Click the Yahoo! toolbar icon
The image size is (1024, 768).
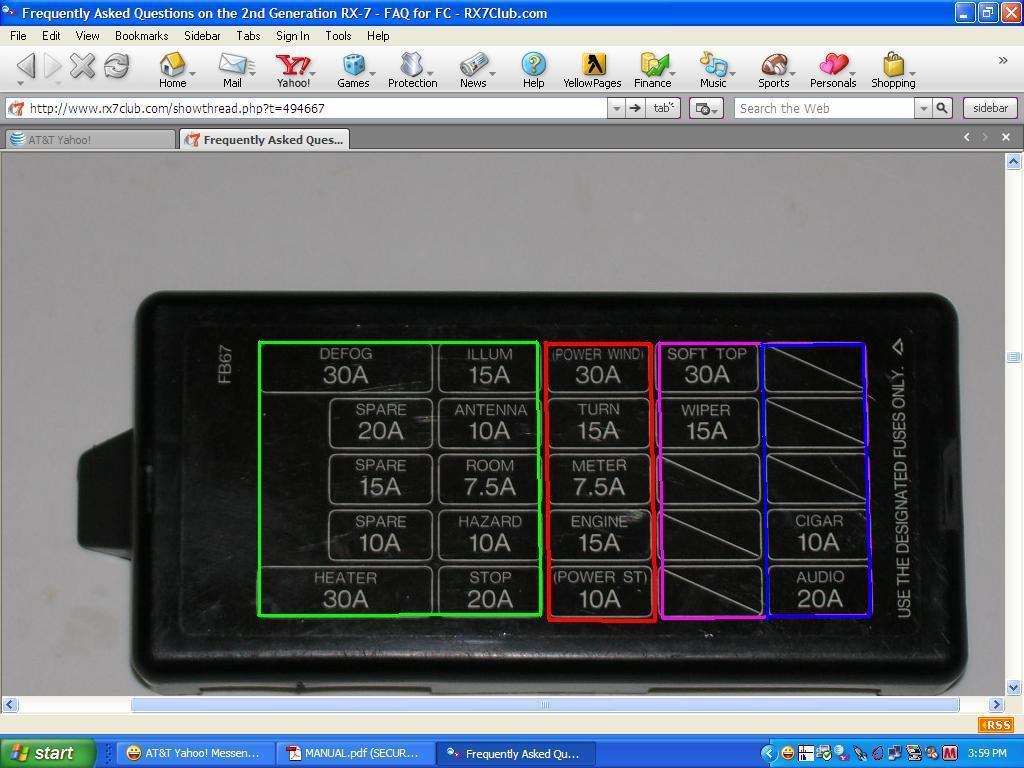[x=293, y=65]
